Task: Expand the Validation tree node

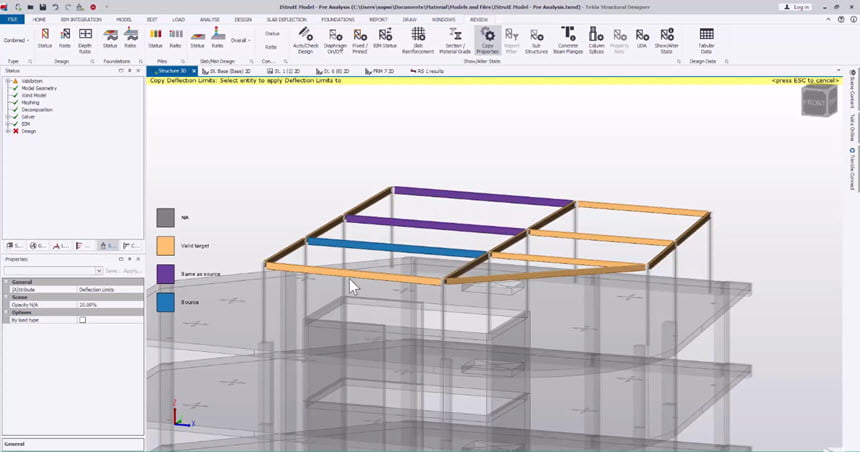Action: tap(8, 81)
